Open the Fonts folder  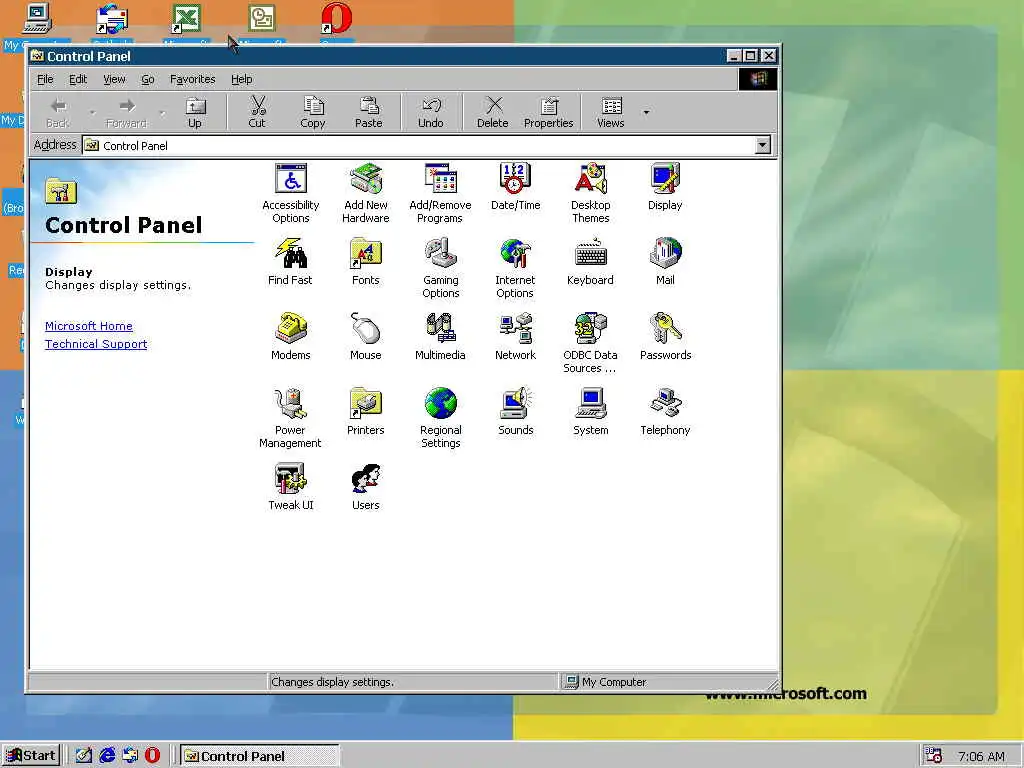(x=365, y=262)
